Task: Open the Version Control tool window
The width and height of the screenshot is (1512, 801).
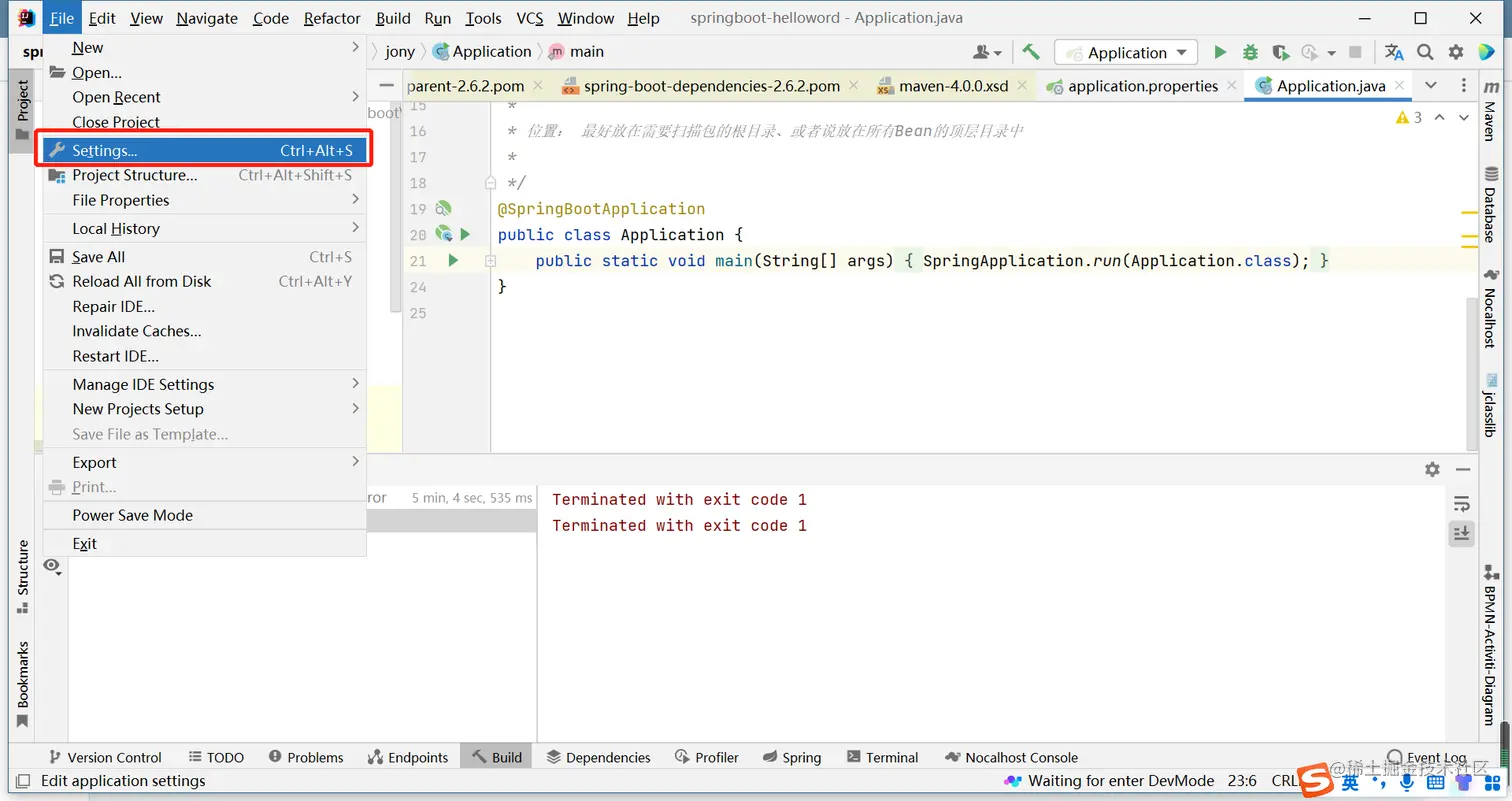Action: (x=103, y=758)
